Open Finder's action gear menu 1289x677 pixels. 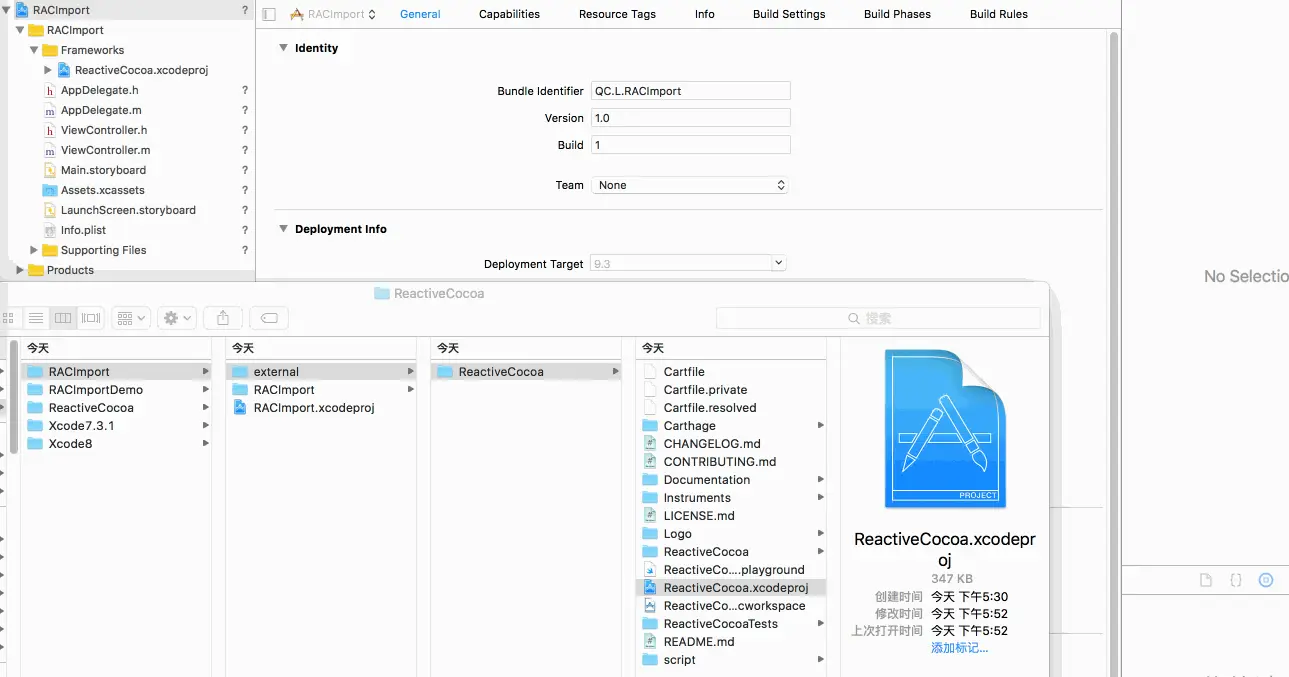pyautogui.click(x=177, y=318)
